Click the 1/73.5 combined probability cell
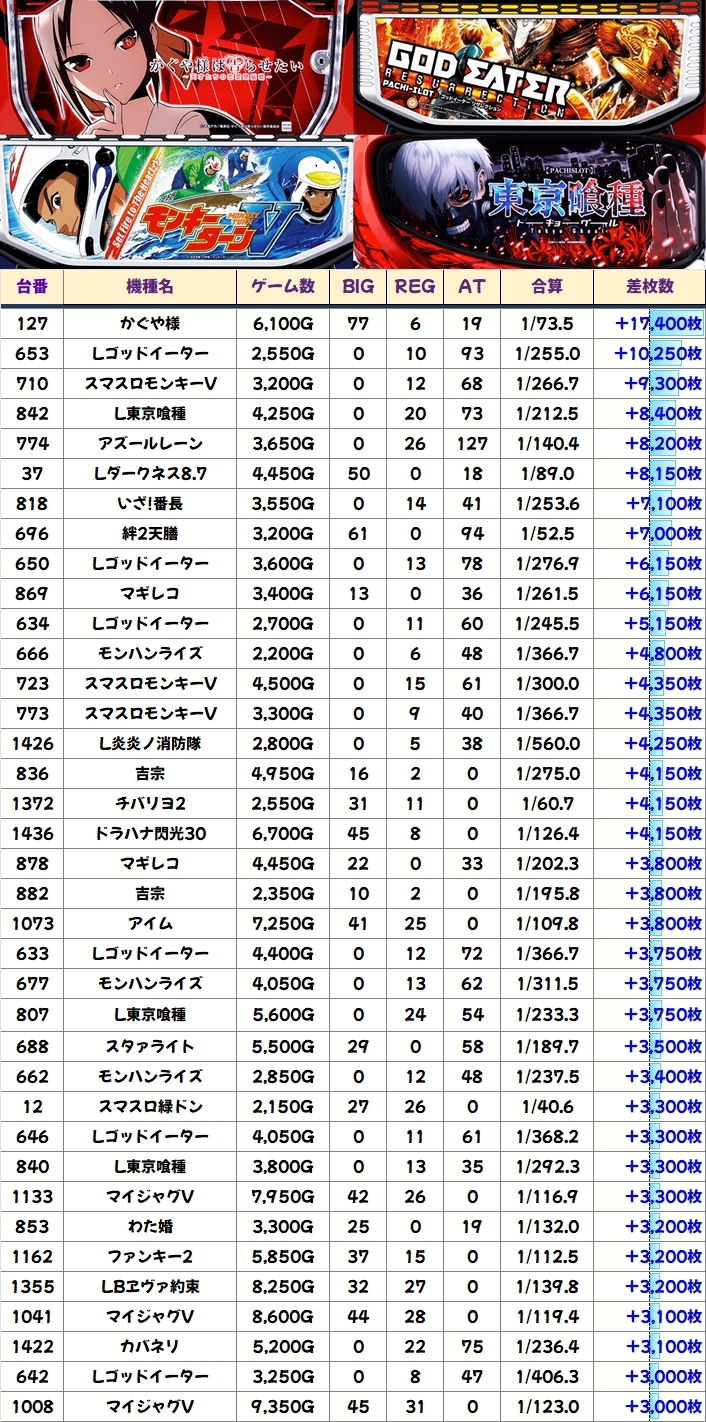 pyautogui.click(x=547, y=324)
